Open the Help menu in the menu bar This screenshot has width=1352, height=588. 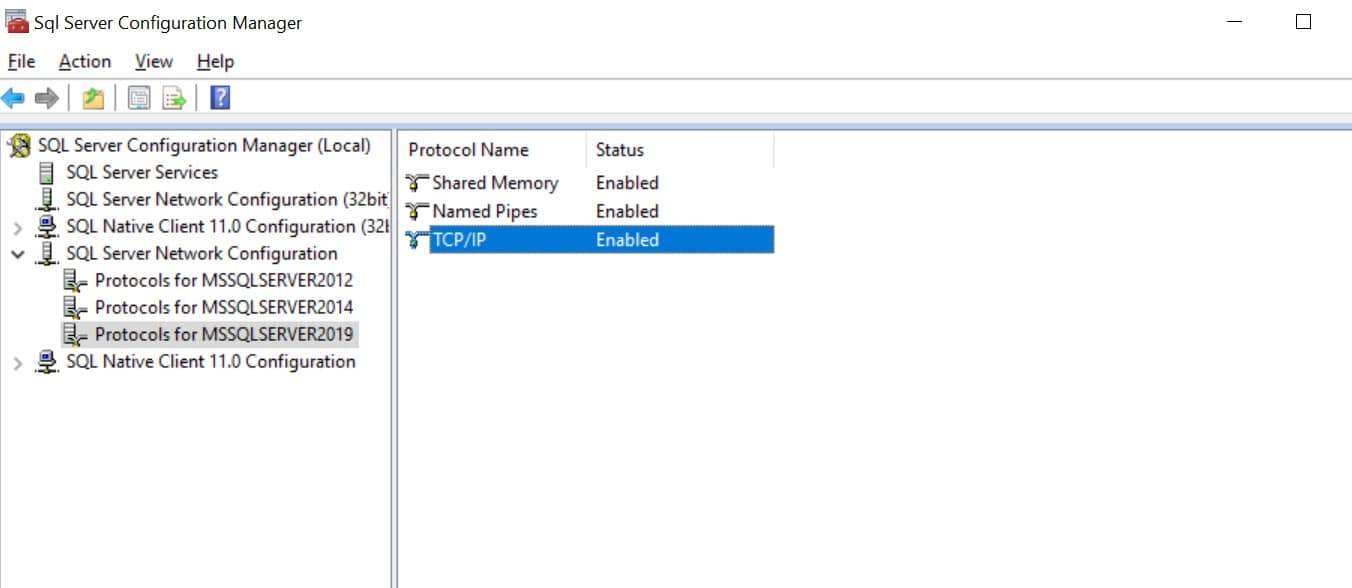point(215,62)
